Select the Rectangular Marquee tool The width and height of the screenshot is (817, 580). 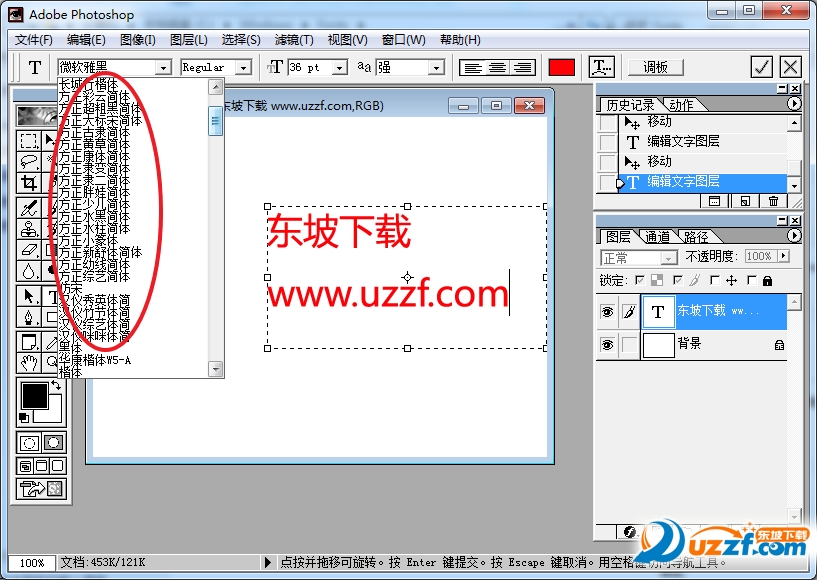(x=29, y=141)
